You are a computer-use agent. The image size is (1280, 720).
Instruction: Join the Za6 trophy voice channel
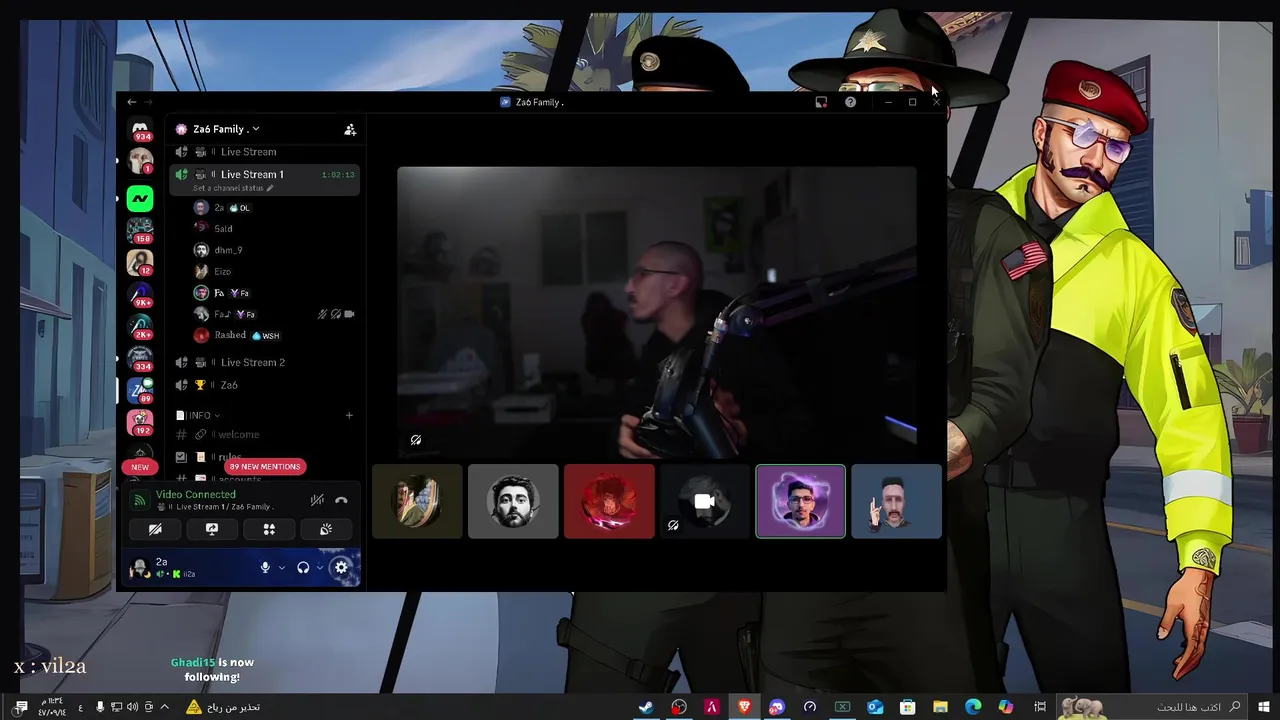264,385
